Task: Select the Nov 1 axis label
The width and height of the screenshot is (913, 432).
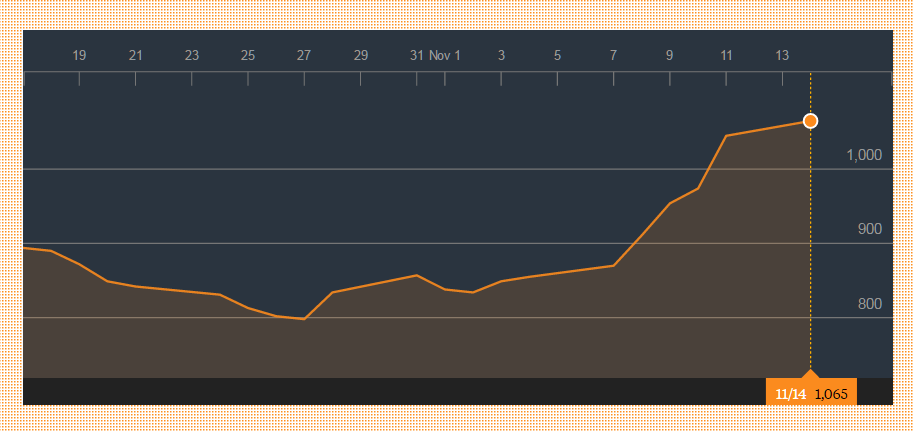Action: pos(445,56)
